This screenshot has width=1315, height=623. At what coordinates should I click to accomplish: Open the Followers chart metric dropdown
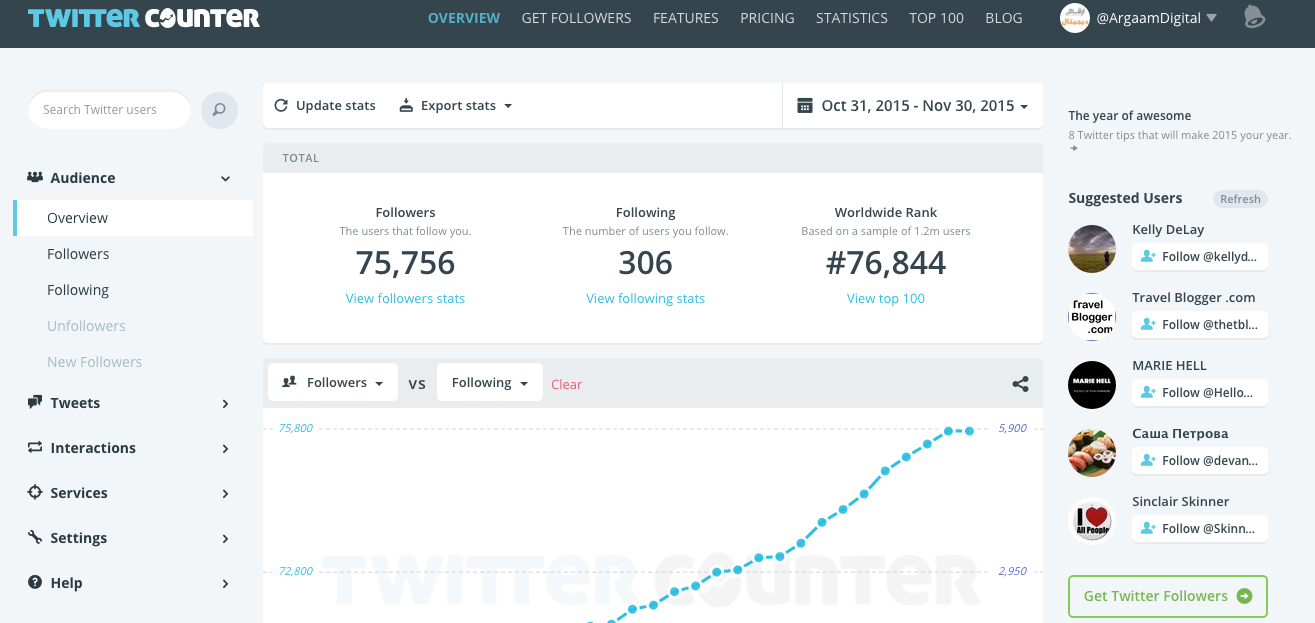click(x=333, y=382)
